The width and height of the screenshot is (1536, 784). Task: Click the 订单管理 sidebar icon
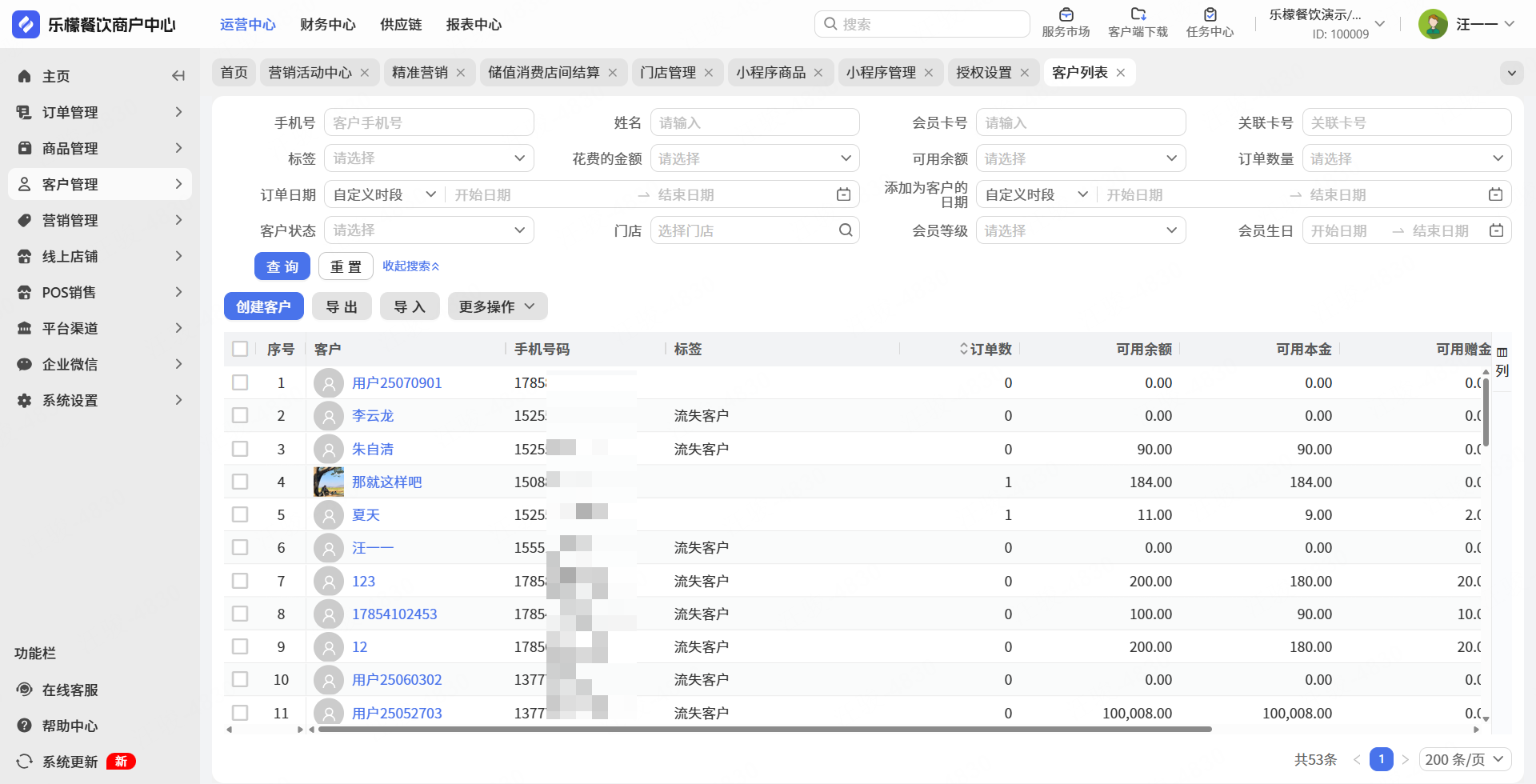(25, 112)
